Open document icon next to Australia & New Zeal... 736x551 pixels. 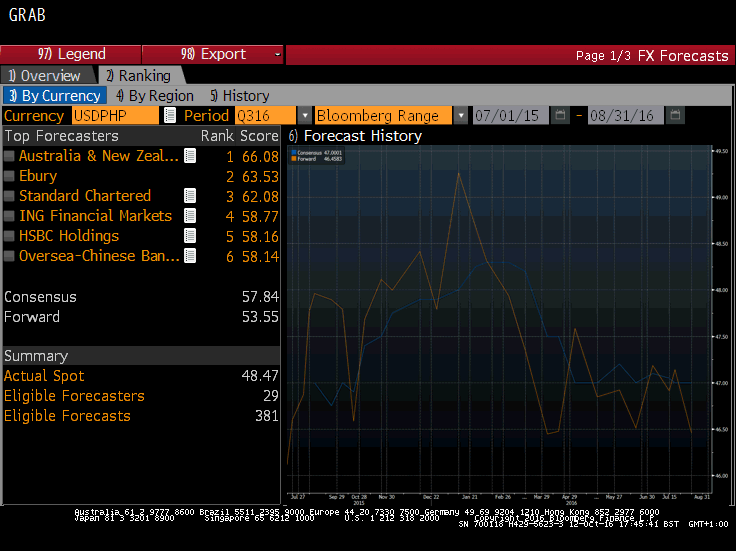(190, 156)
